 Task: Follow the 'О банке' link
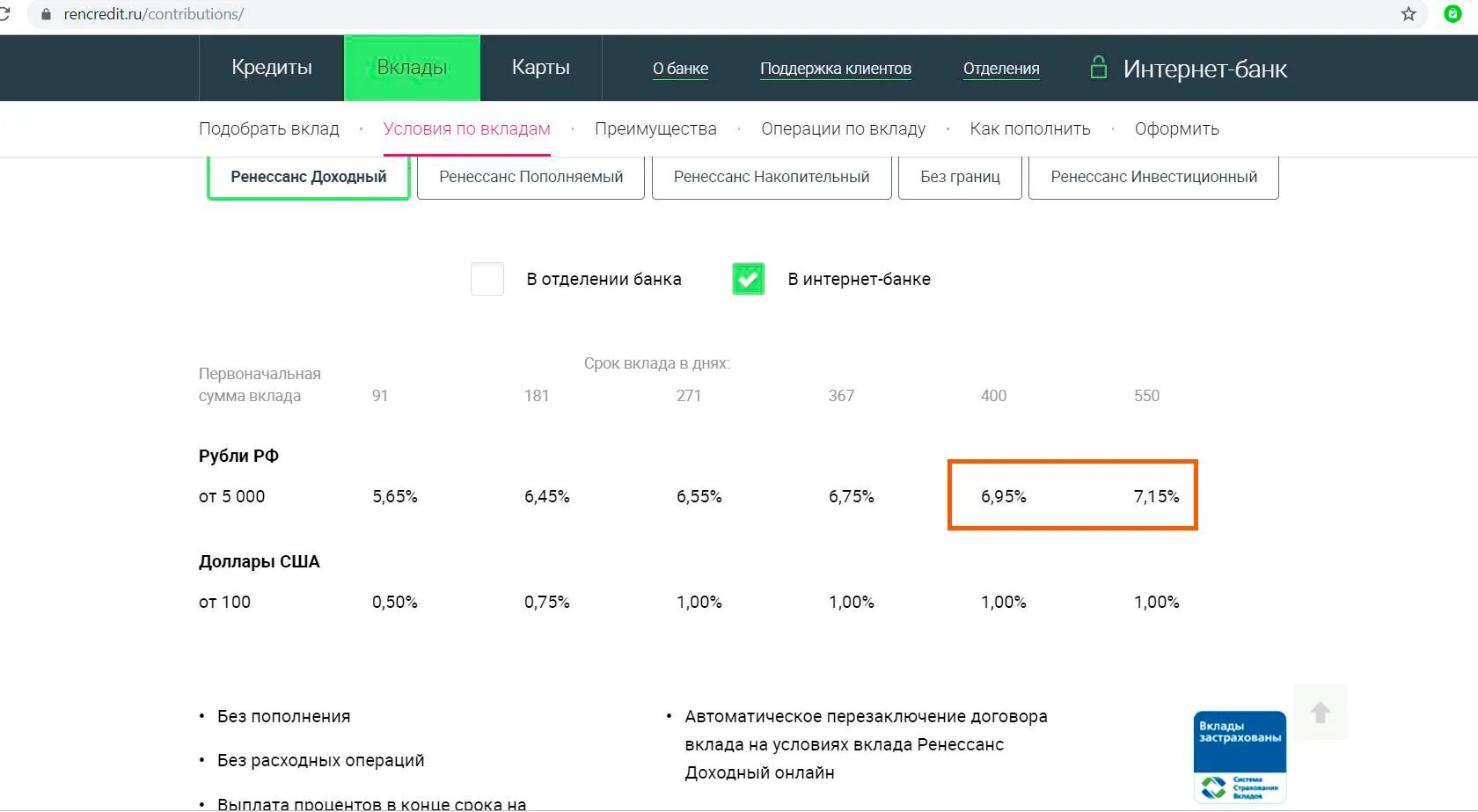680,69
